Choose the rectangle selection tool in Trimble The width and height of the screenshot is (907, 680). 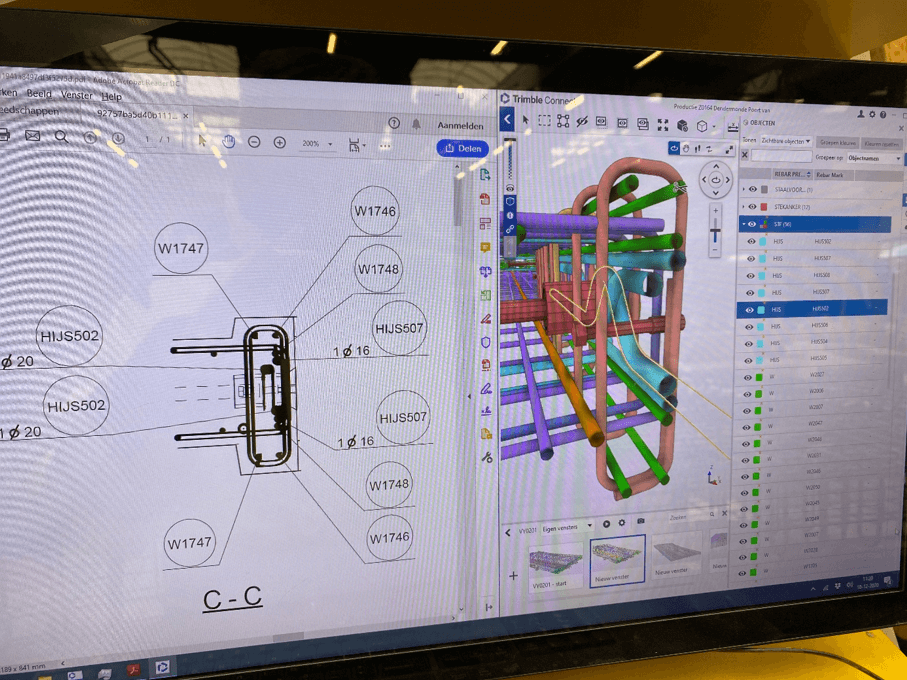pos(544,120)
